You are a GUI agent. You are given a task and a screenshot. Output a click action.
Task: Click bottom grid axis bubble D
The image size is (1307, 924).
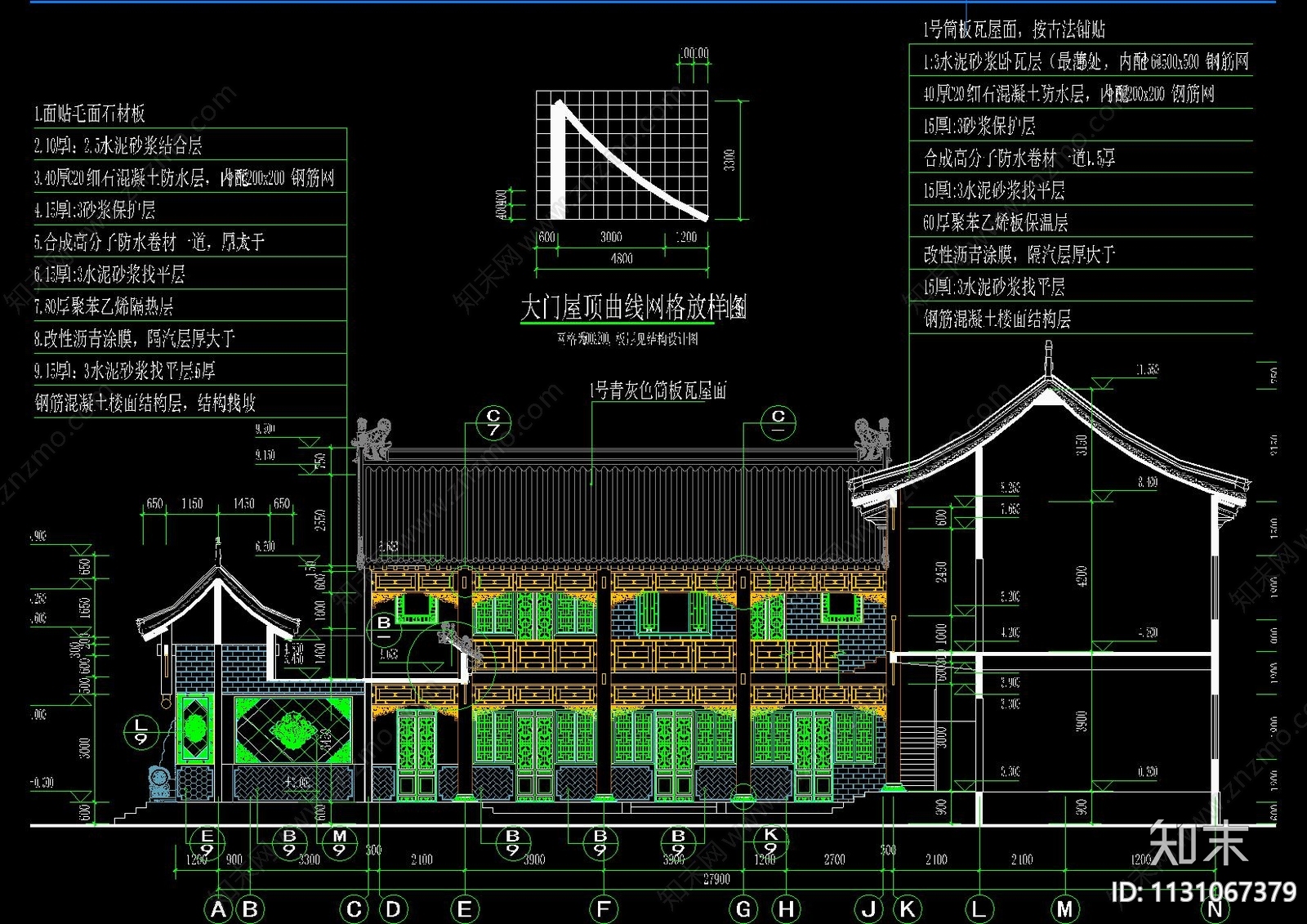[x=393, y=909]
